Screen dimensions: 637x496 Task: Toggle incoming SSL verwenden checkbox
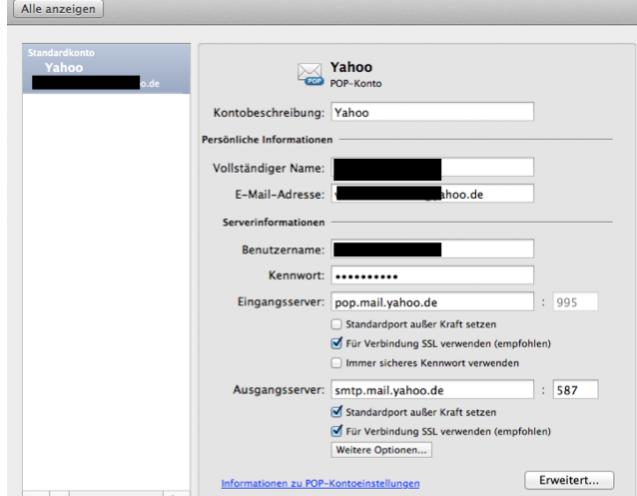point(336,343)
